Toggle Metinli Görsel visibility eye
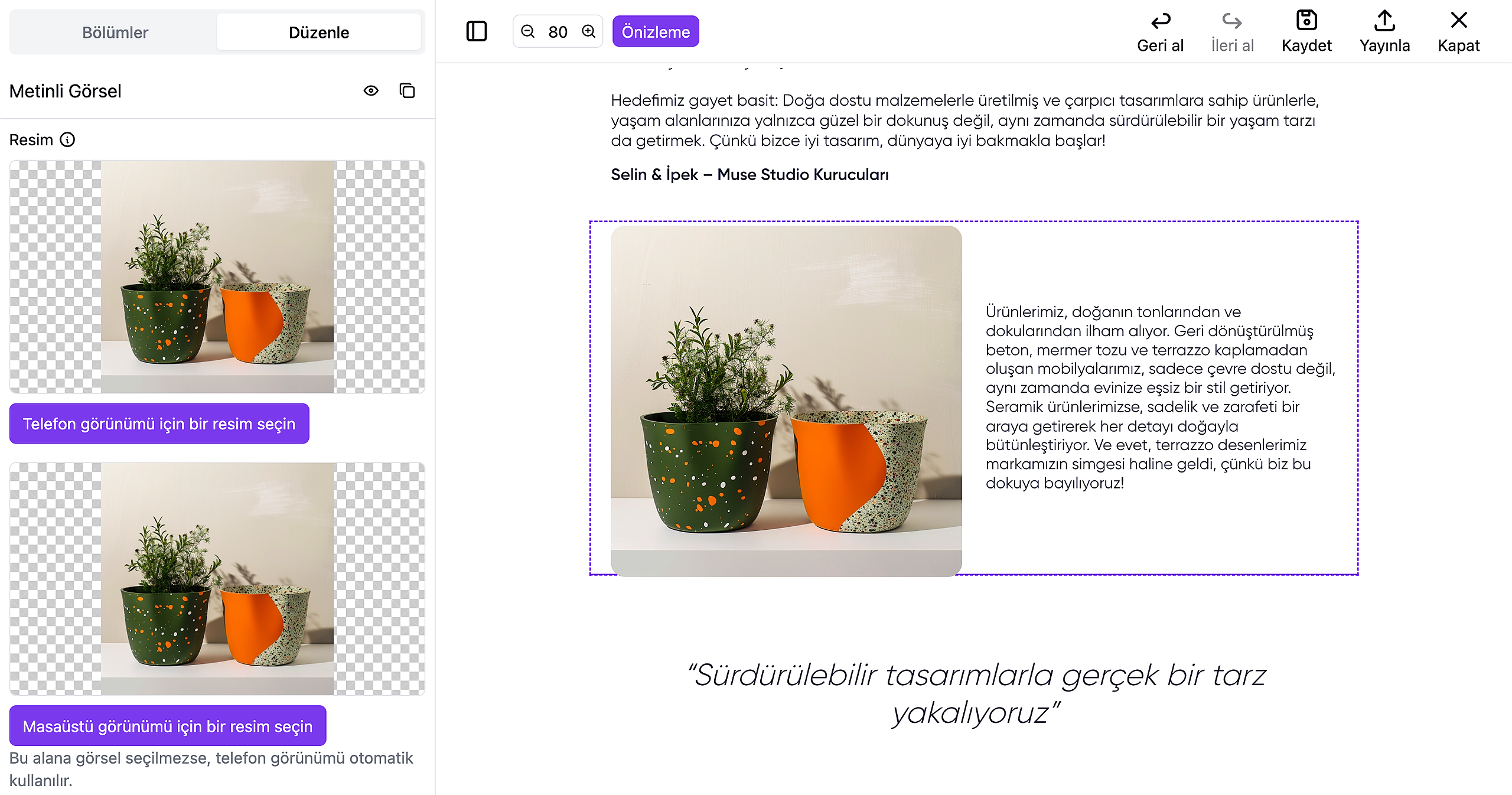 point(371,91)
